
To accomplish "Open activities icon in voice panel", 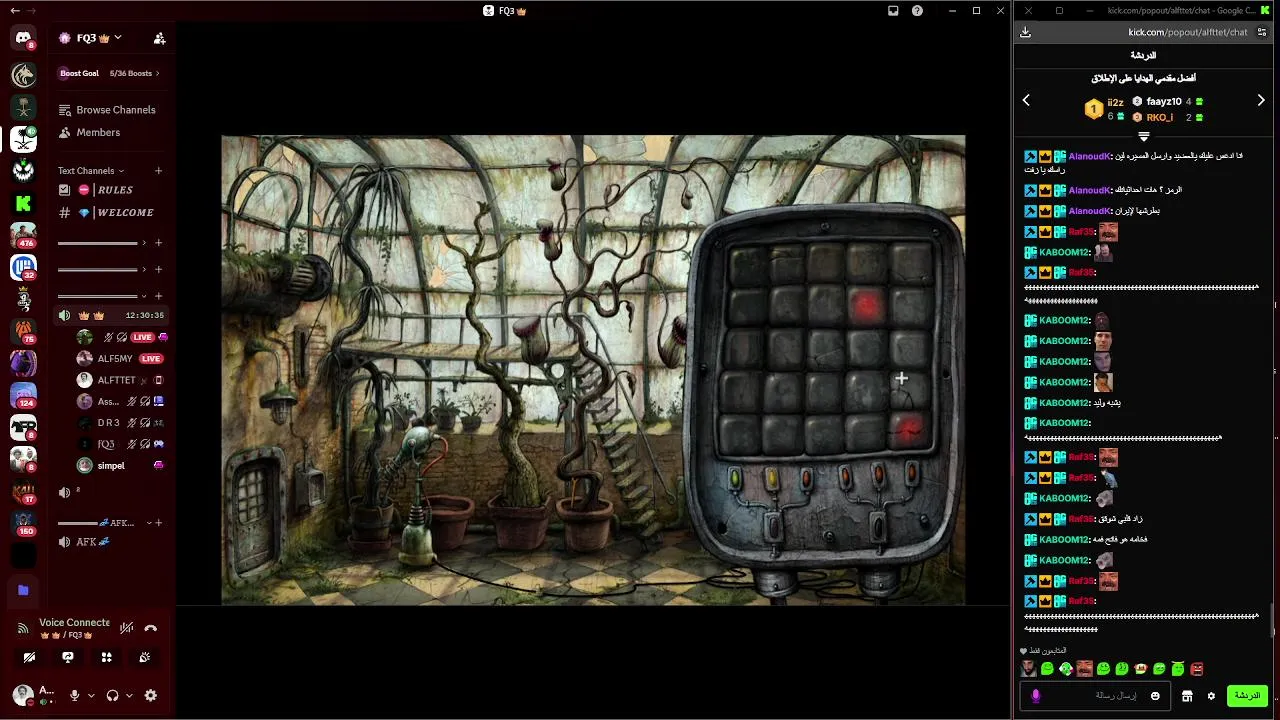I will pyautogui.click(x=106, y=657).
